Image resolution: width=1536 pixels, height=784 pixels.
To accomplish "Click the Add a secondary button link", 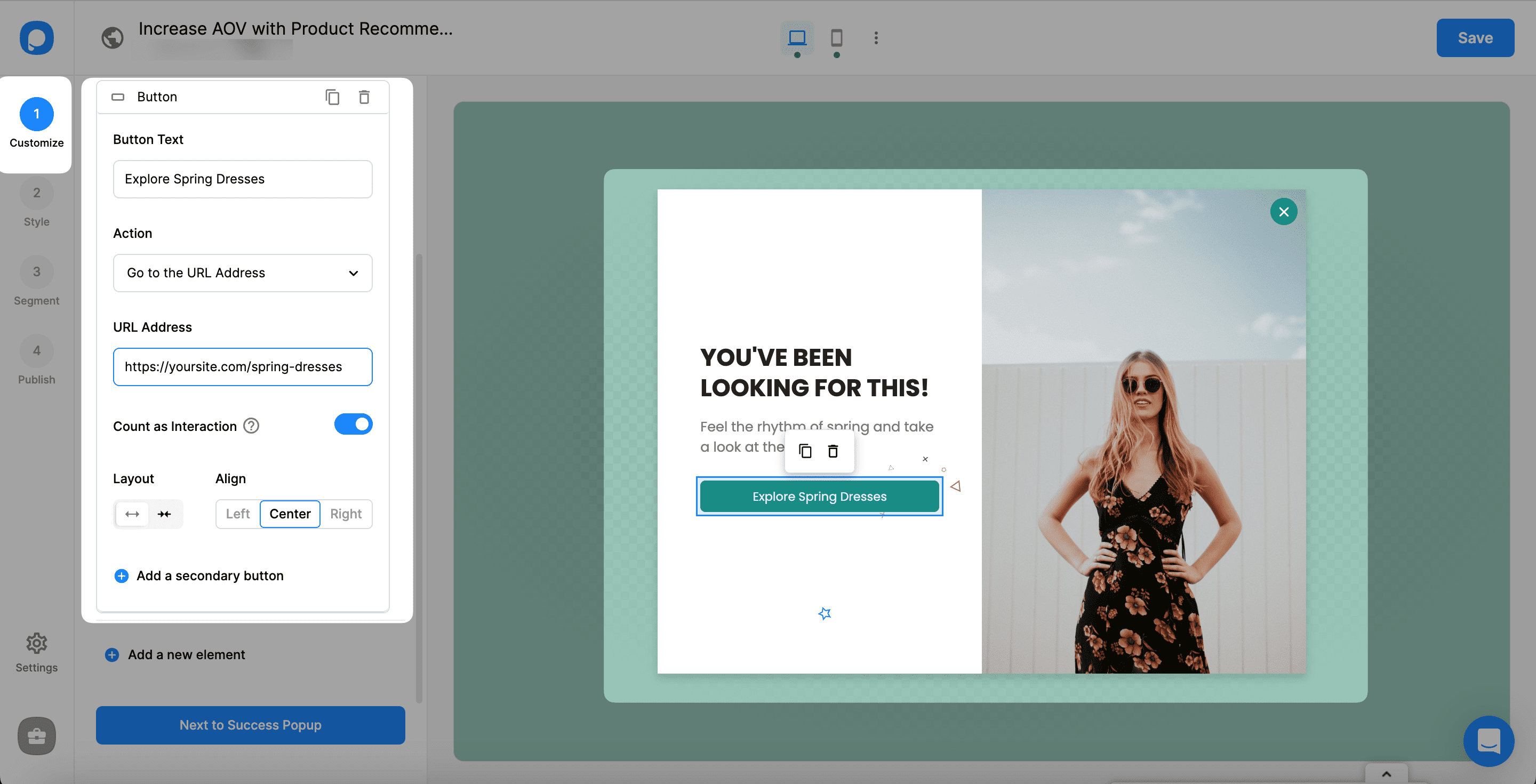I will [199, 575].
